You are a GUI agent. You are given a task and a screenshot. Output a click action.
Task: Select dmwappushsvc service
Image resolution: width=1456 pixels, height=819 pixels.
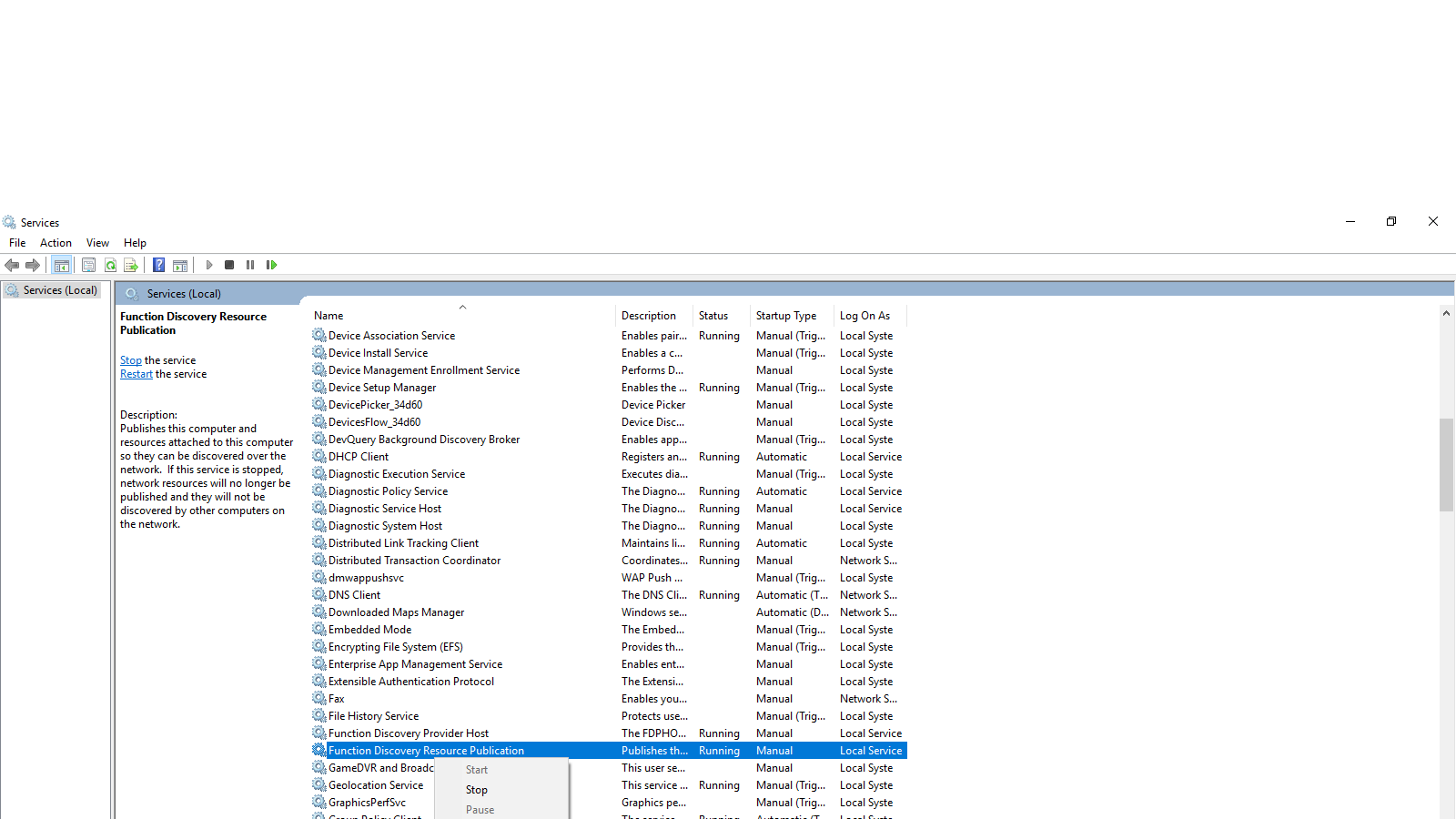(x=609, y=578)
